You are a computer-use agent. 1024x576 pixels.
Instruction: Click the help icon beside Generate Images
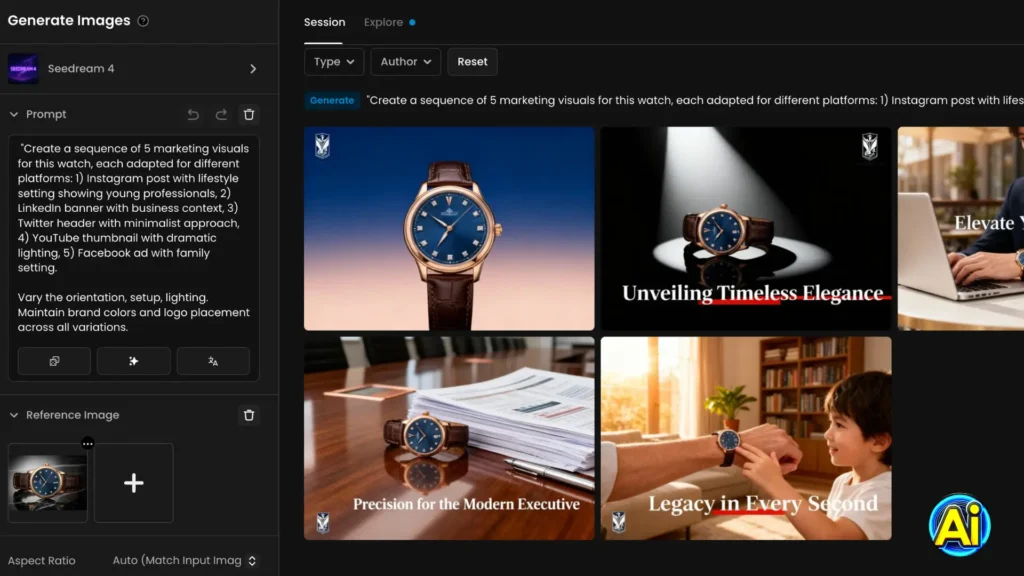coord(143,21)
